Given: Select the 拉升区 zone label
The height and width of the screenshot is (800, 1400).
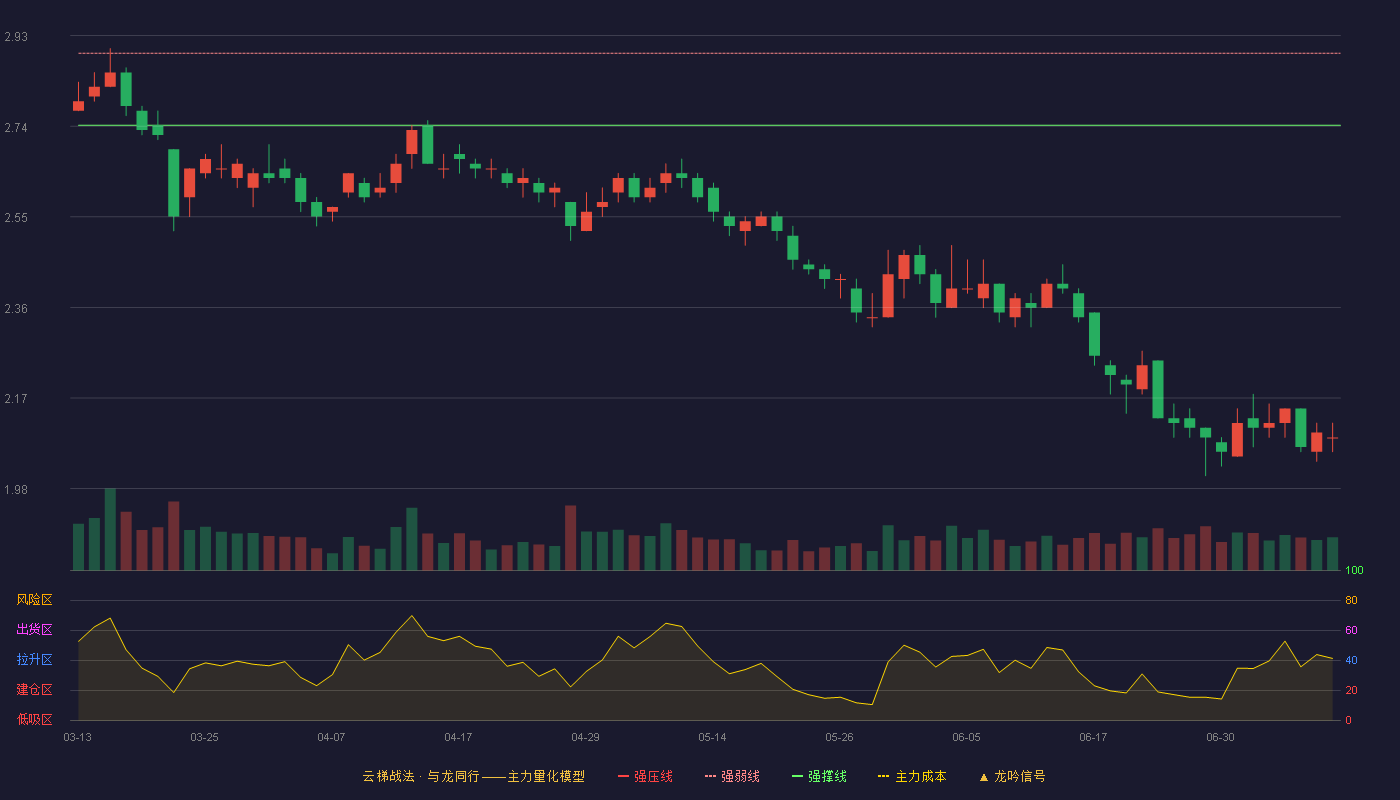Looking at the screenshot, I should click(34, 660).
